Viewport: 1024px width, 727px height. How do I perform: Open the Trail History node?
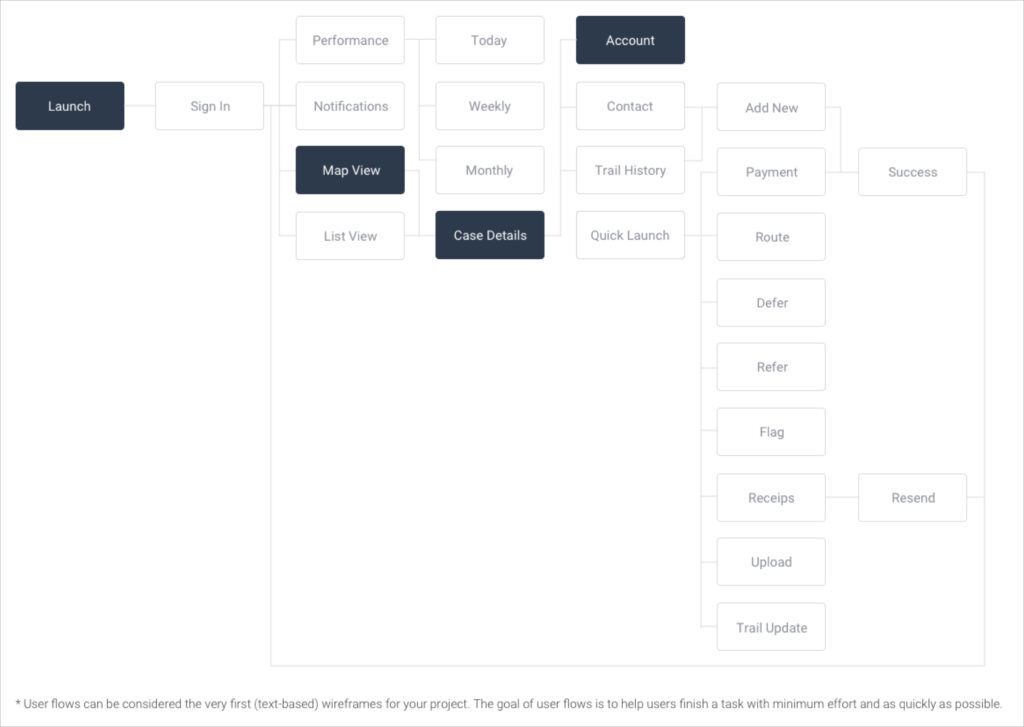click(630, 170)
